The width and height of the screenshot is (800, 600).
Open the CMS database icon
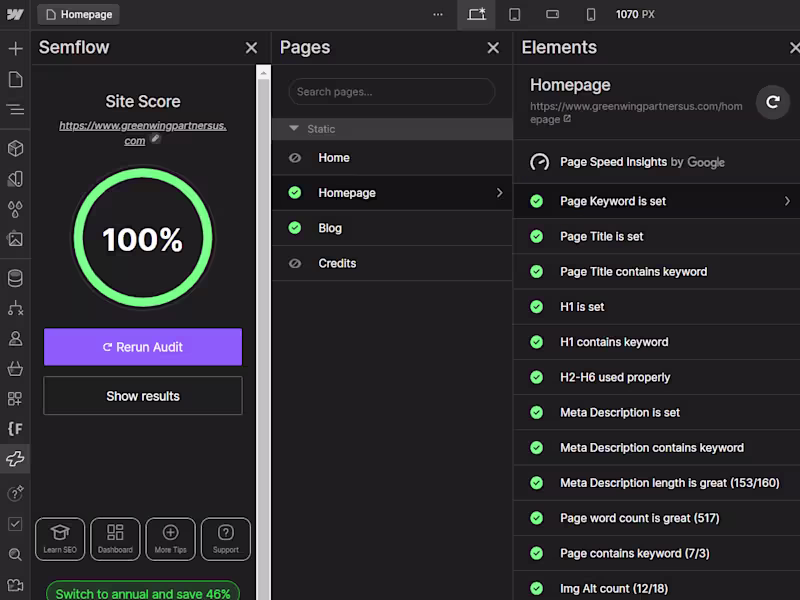click(x=15, y=278)
